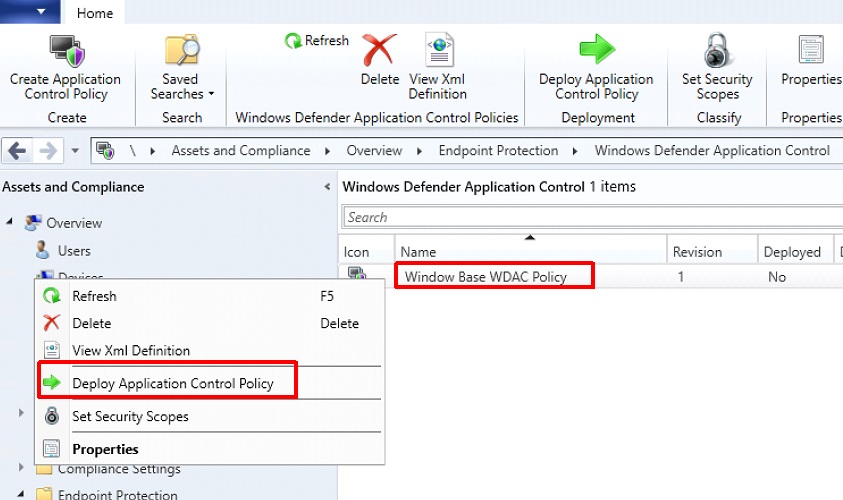Choose Set Security Scopes in context menu
843x500 pixels.
click(130, 416)
